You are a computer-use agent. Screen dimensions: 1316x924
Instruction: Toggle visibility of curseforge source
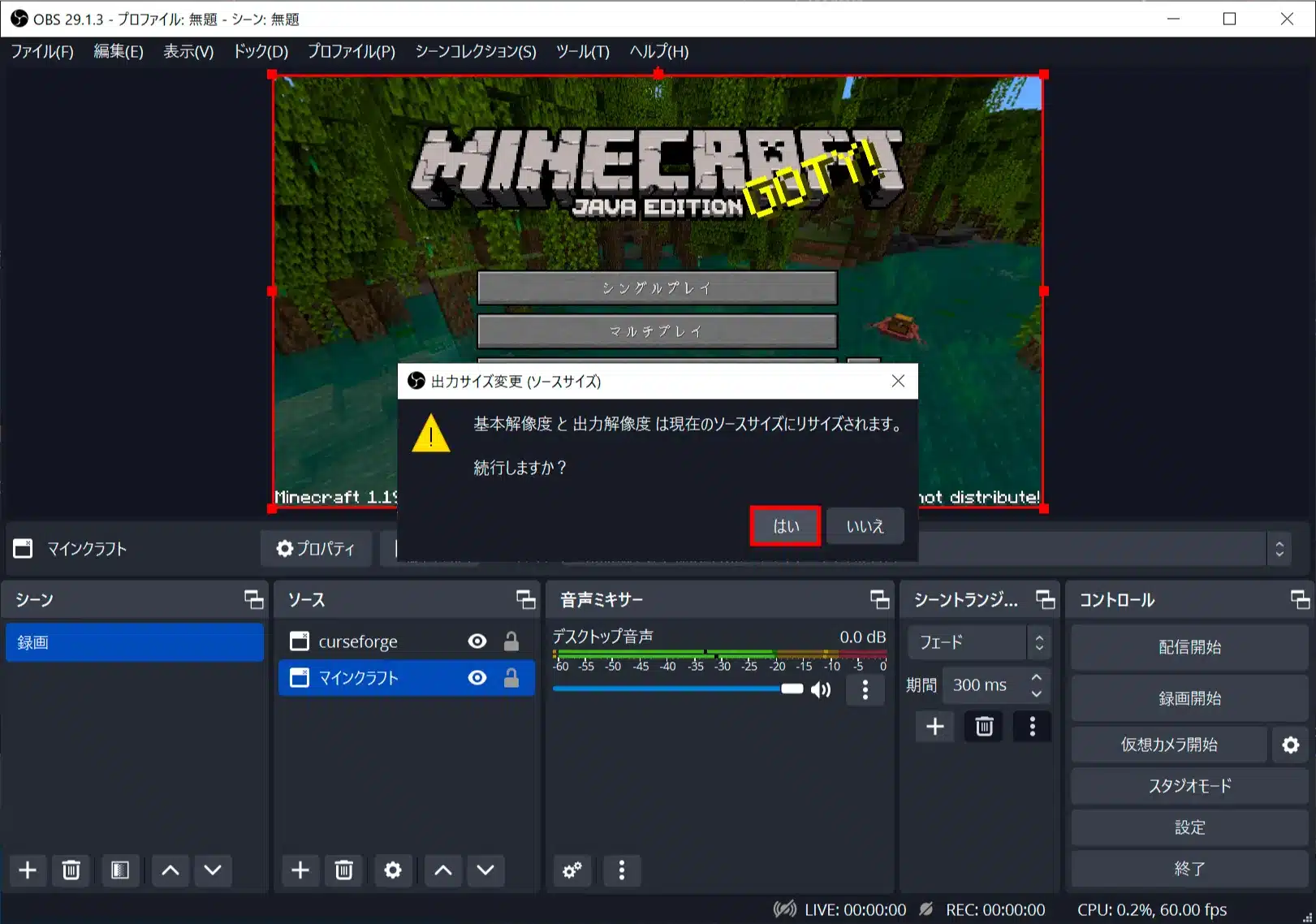tap(477, 641)
